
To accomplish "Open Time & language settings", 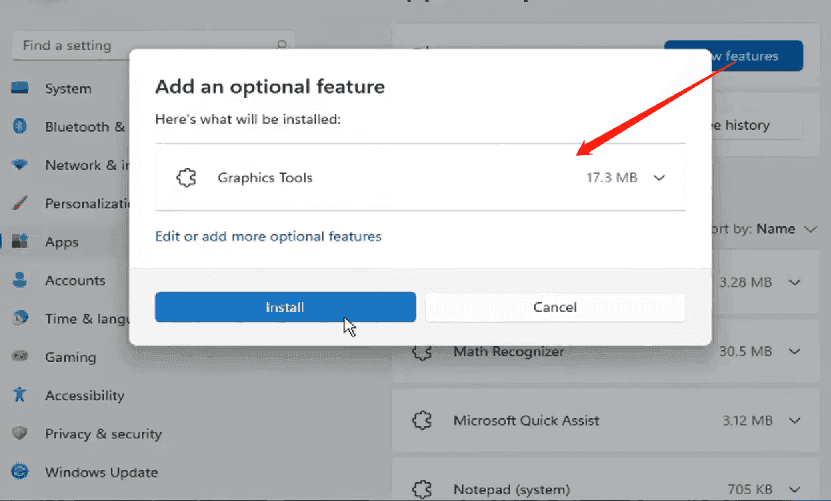I will pos(87,318).
